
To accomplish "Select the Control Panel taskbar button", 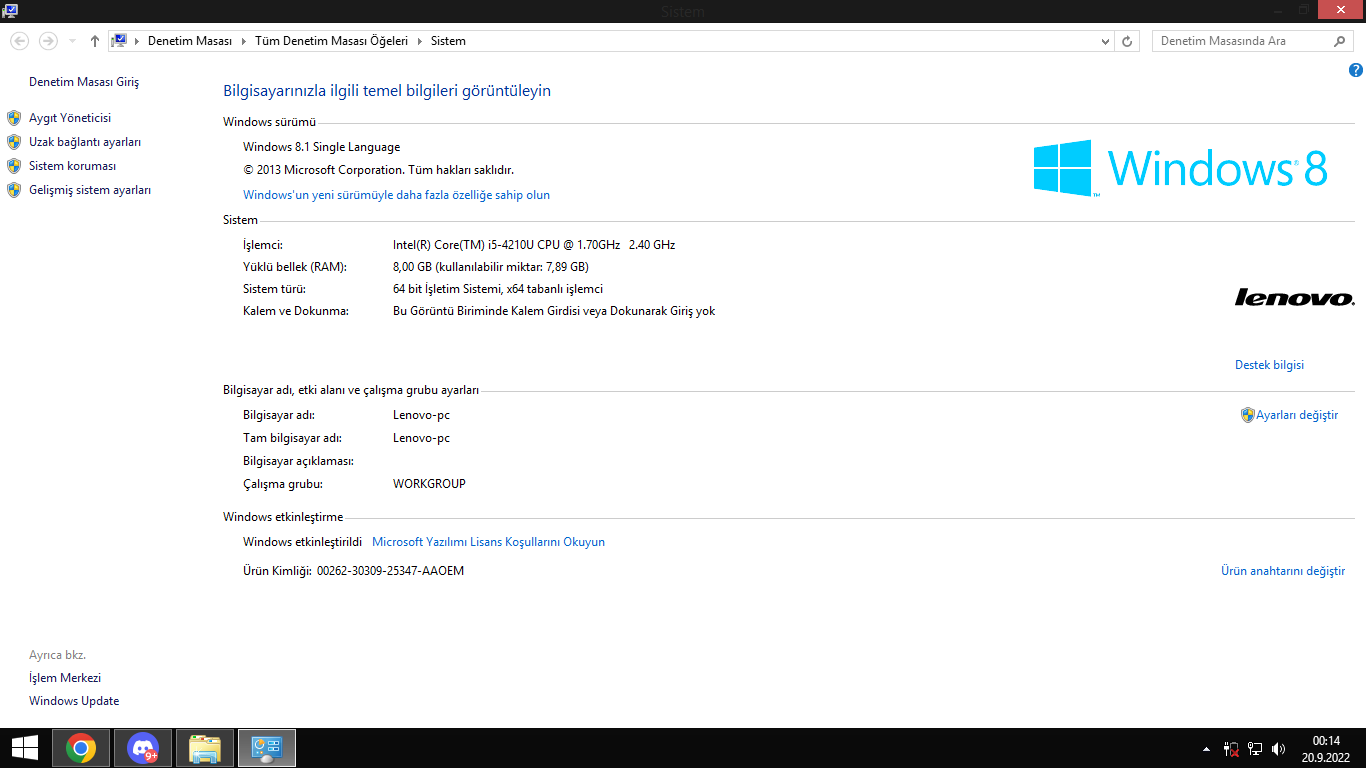I will [x=267, y=748].
